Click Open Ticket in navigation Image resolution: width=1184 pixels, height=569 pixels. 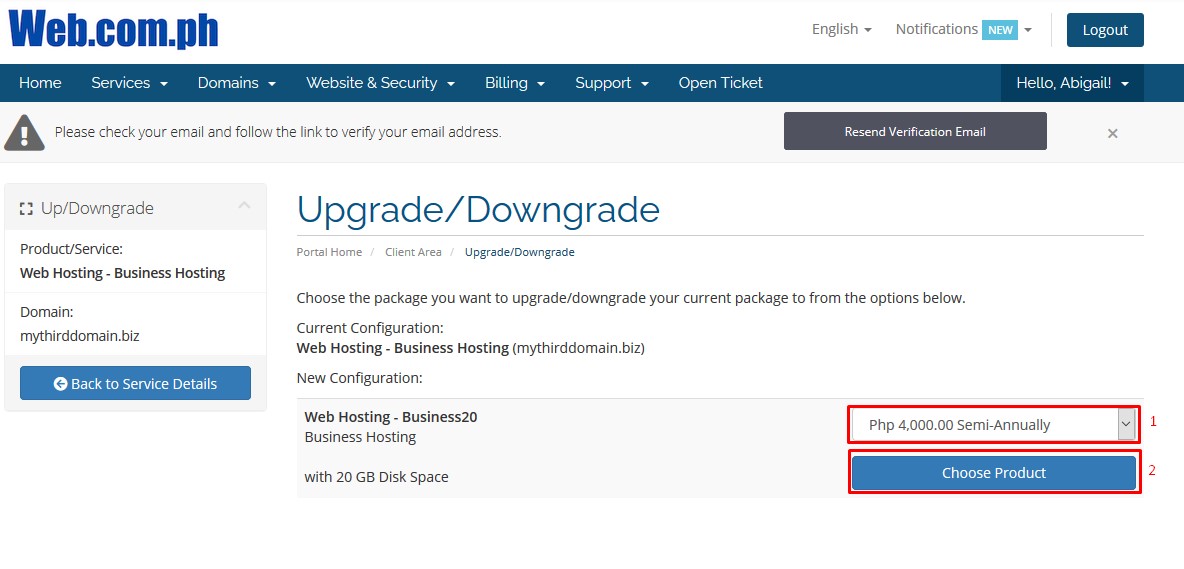pos(720,83)
